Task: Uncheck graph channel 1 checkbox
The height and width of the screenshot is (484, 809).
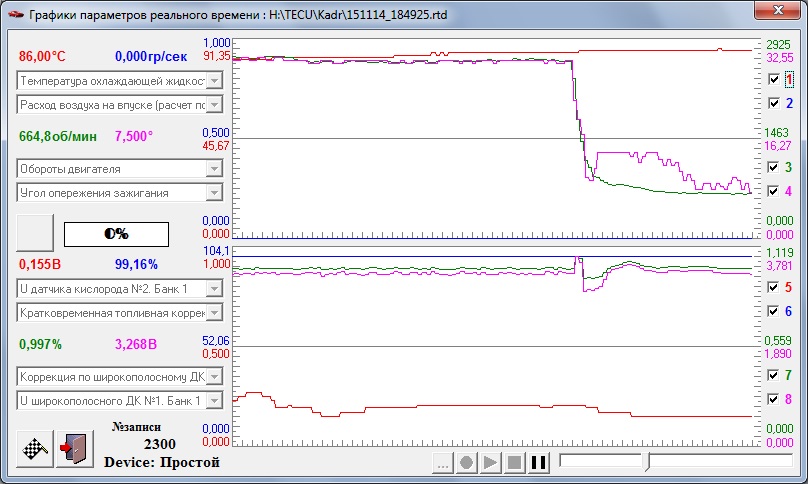Action: (x=774, y=79)
